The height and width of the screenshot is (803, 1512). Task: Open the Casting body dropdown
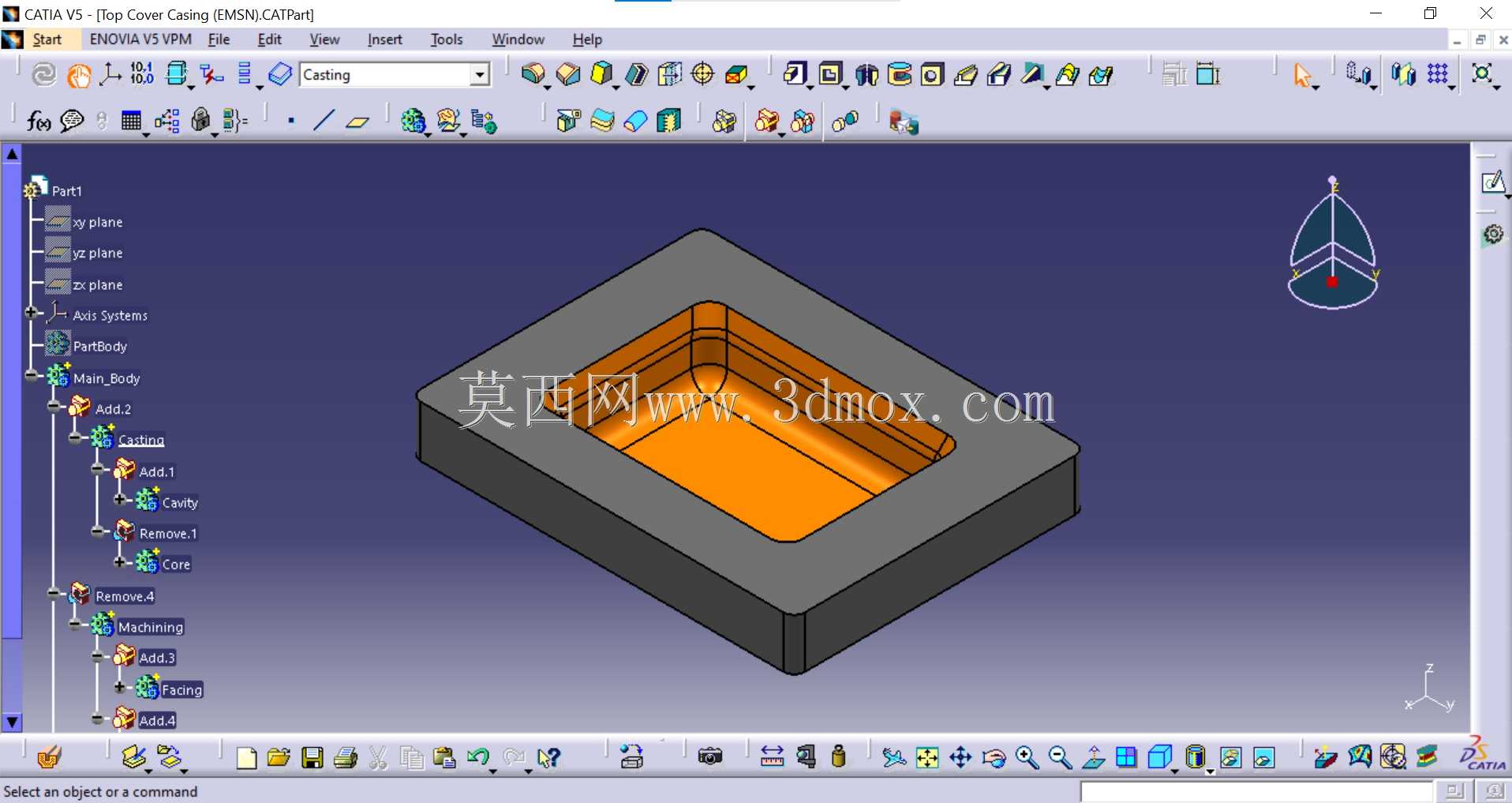tap(479, 75)
